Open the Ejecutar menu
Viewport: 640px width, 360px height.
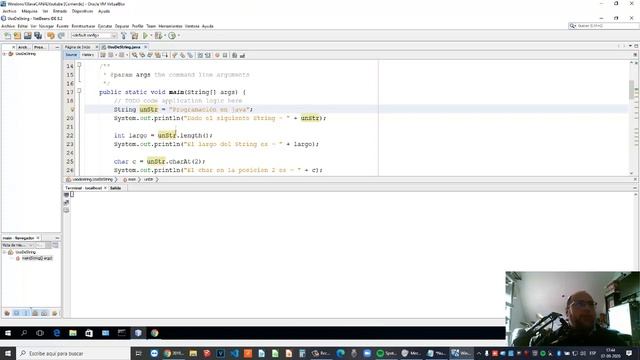105,26
